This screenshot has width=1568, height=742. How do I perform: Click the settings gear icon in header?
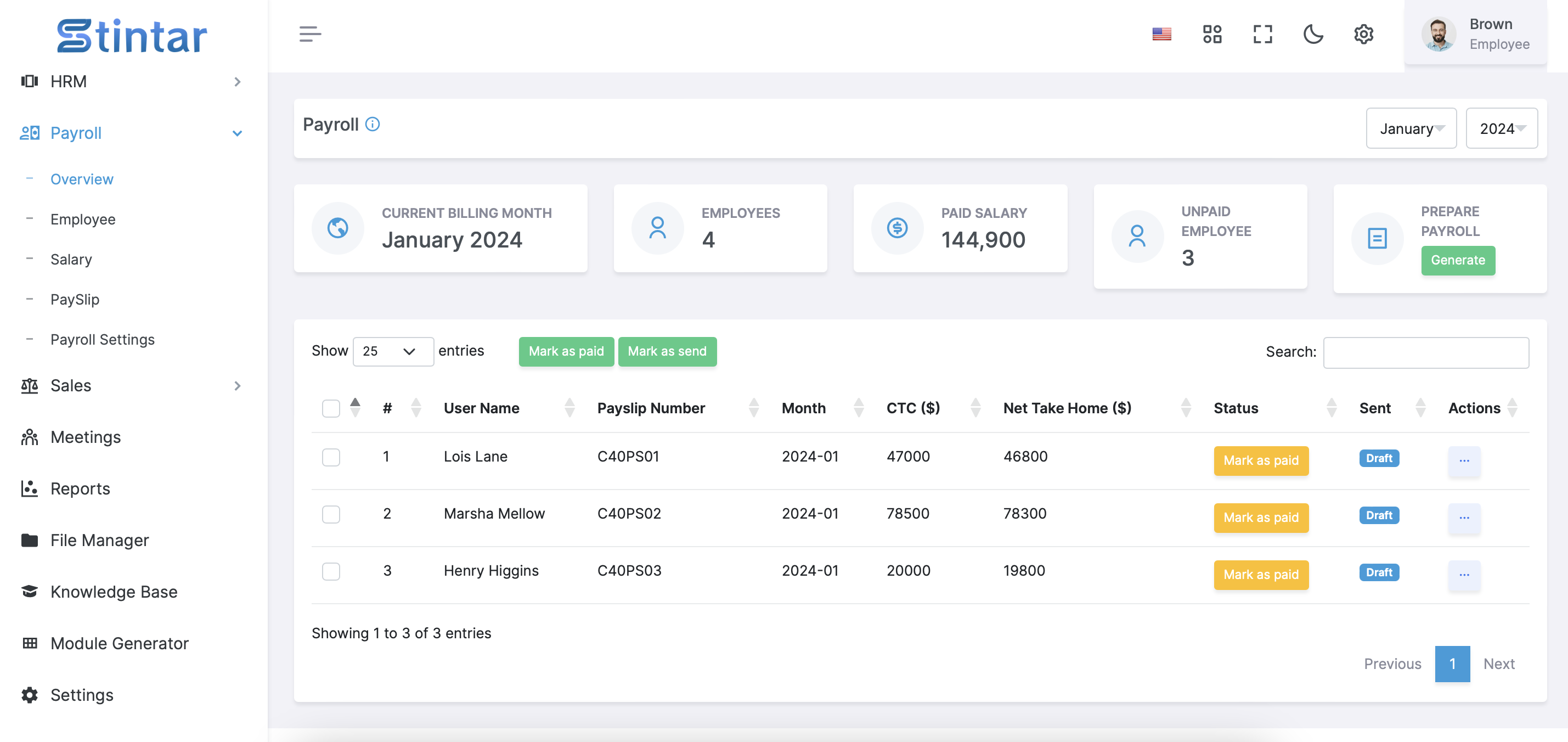[1364, 33]
